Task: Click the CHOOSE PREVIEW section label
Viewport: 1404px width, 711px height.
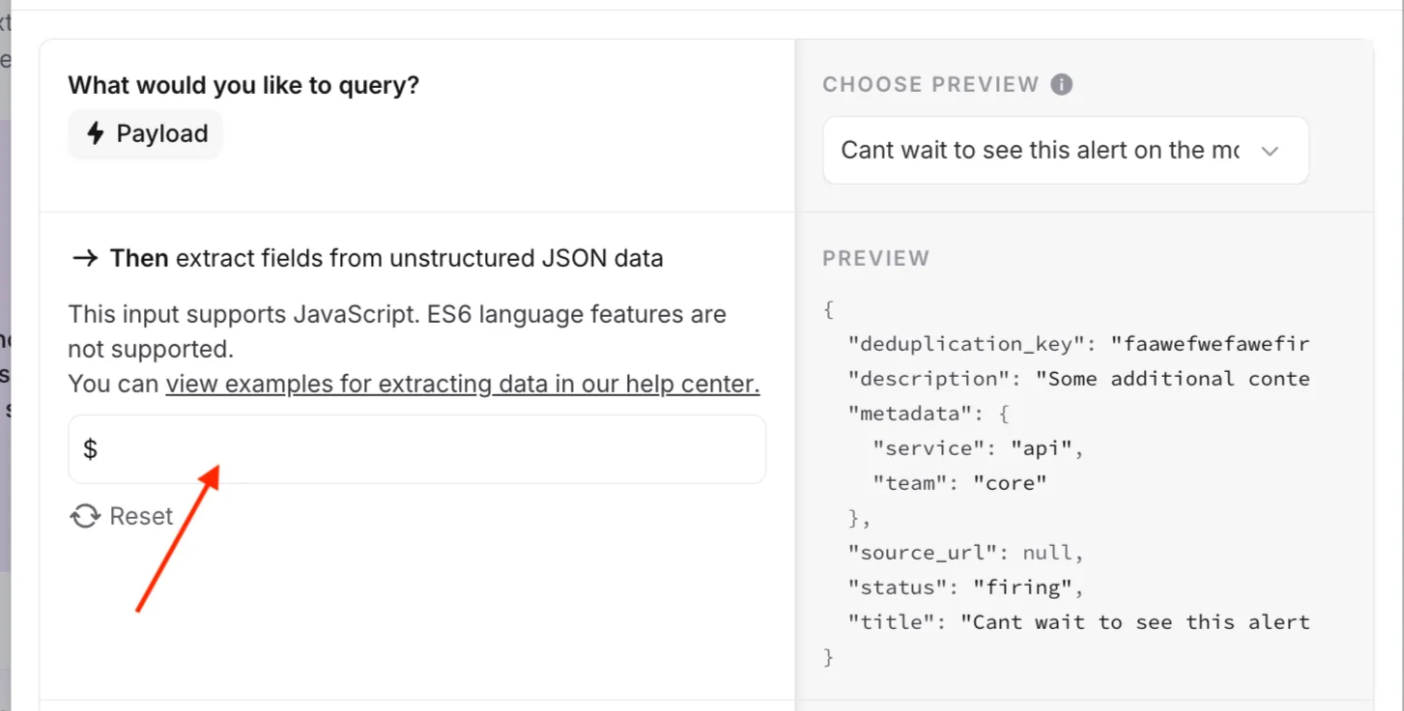Action: point(931,85)
